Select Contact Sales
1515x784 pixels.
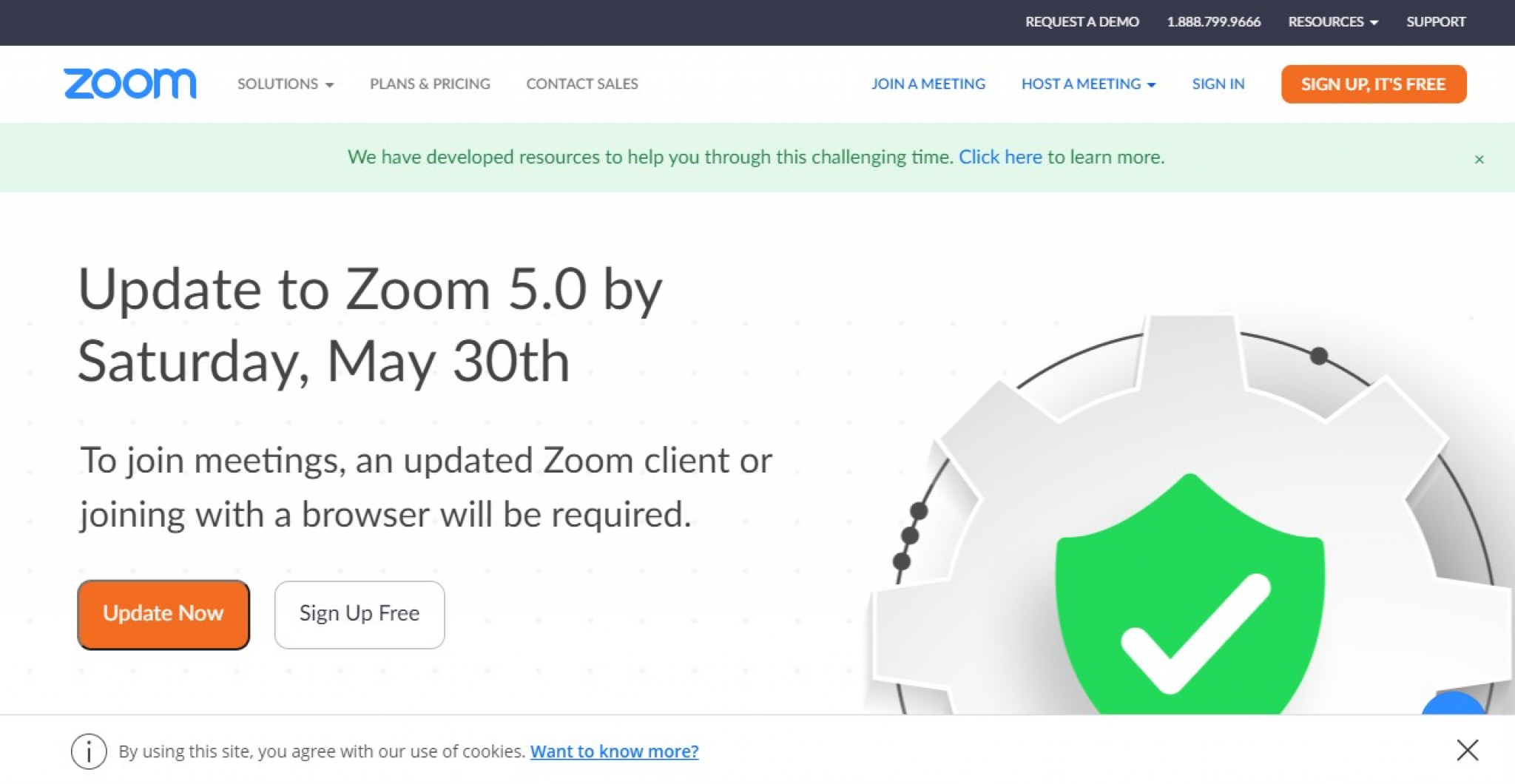pos(581,84)
